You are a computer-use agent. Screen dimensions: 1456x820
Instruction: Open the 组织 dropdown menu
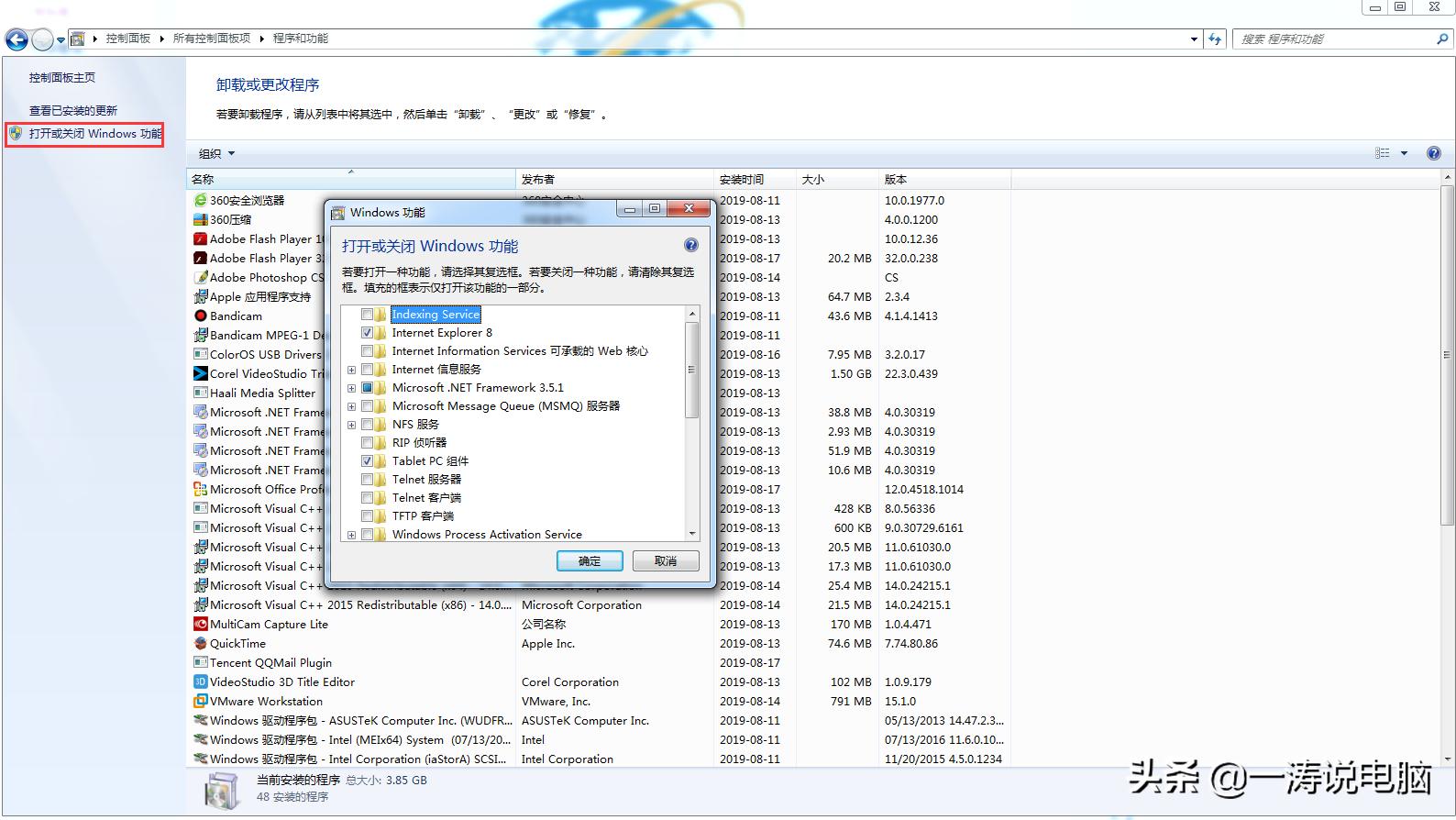point(217,153)
